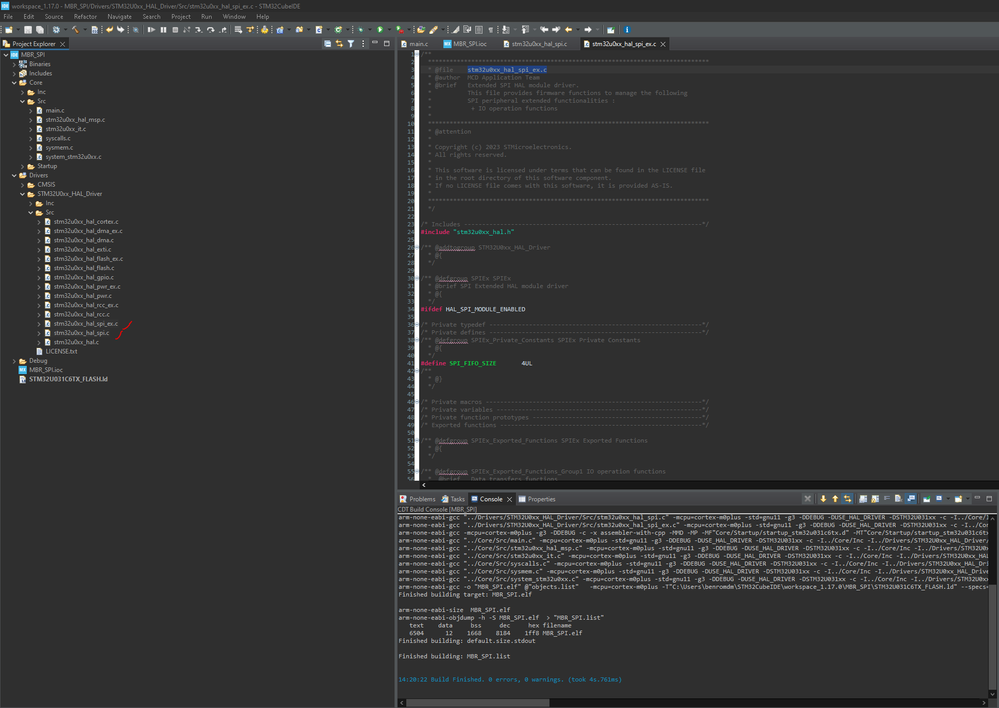This screenshot has width=999, height=708.
Task: Open the Refactor menu
Action: [85, 17]
